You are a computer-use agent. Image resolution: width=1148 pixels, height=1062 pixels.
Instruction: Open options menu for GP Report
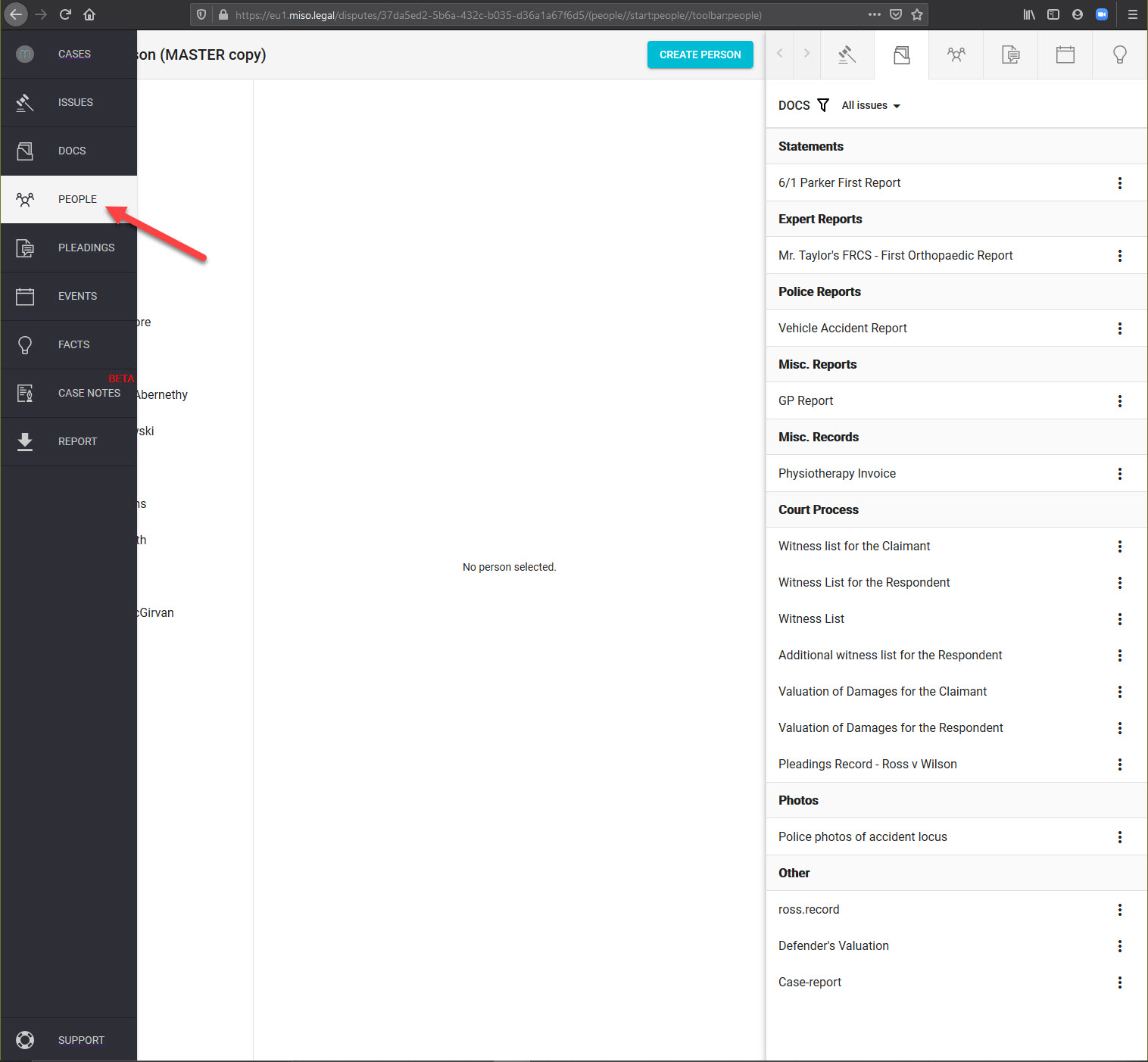1119,401
